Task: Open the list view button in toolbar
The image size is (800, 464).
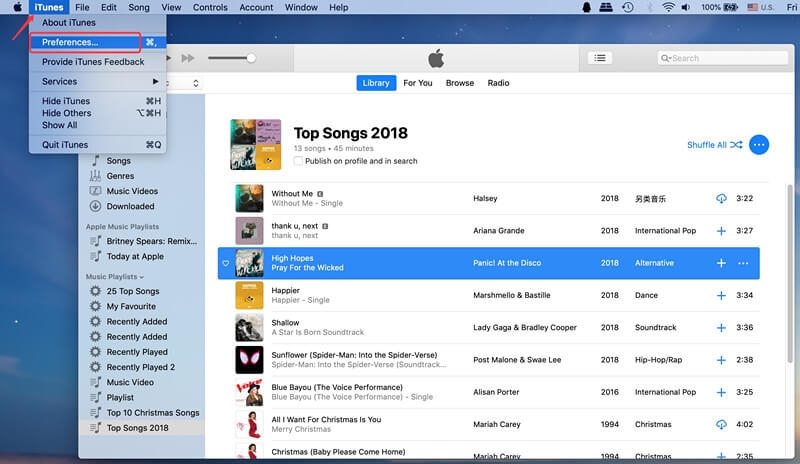Action: coord(600,58)
